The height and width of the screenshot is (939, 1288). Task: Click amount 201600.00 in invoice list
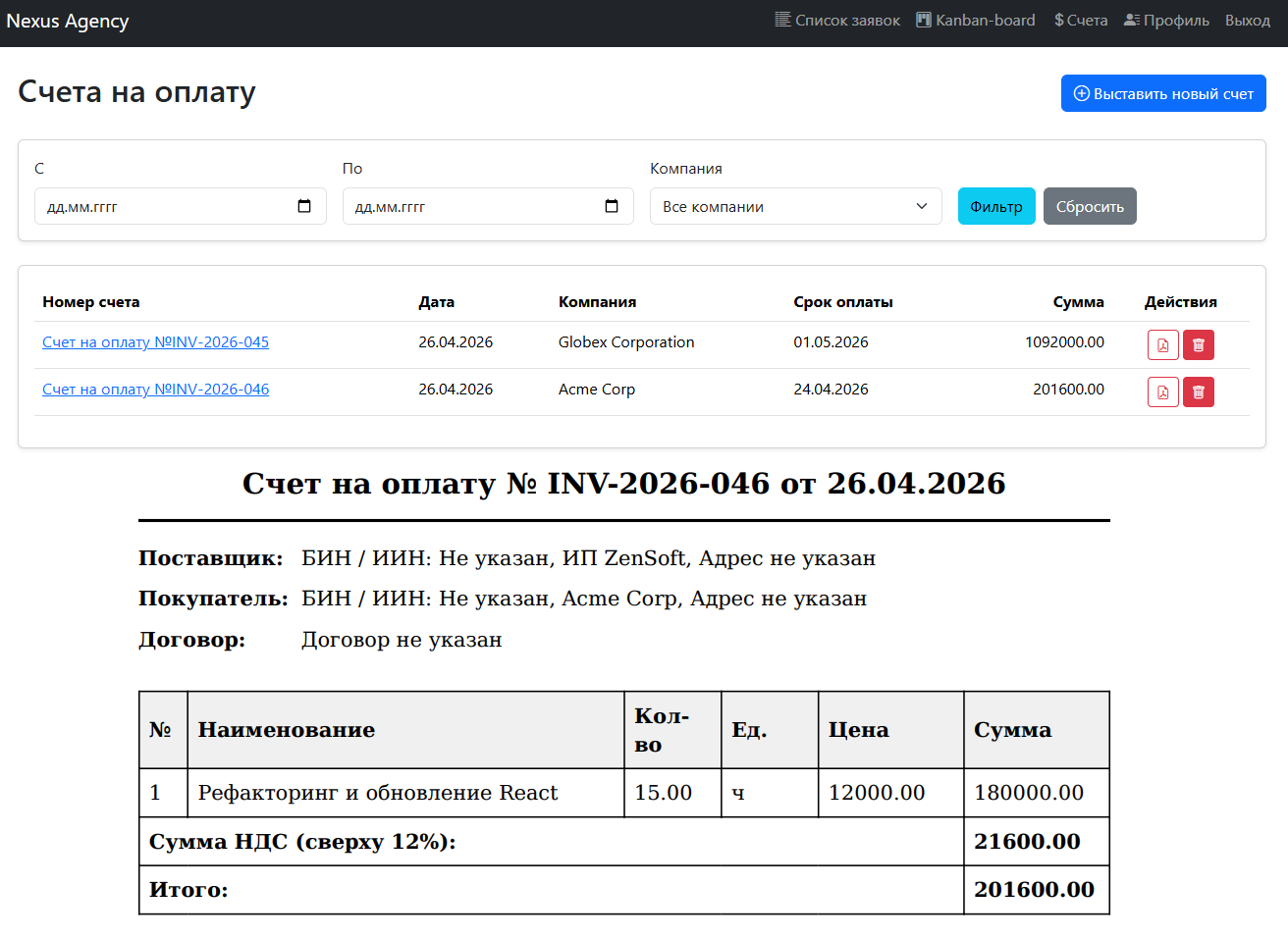coord(1068,389)
